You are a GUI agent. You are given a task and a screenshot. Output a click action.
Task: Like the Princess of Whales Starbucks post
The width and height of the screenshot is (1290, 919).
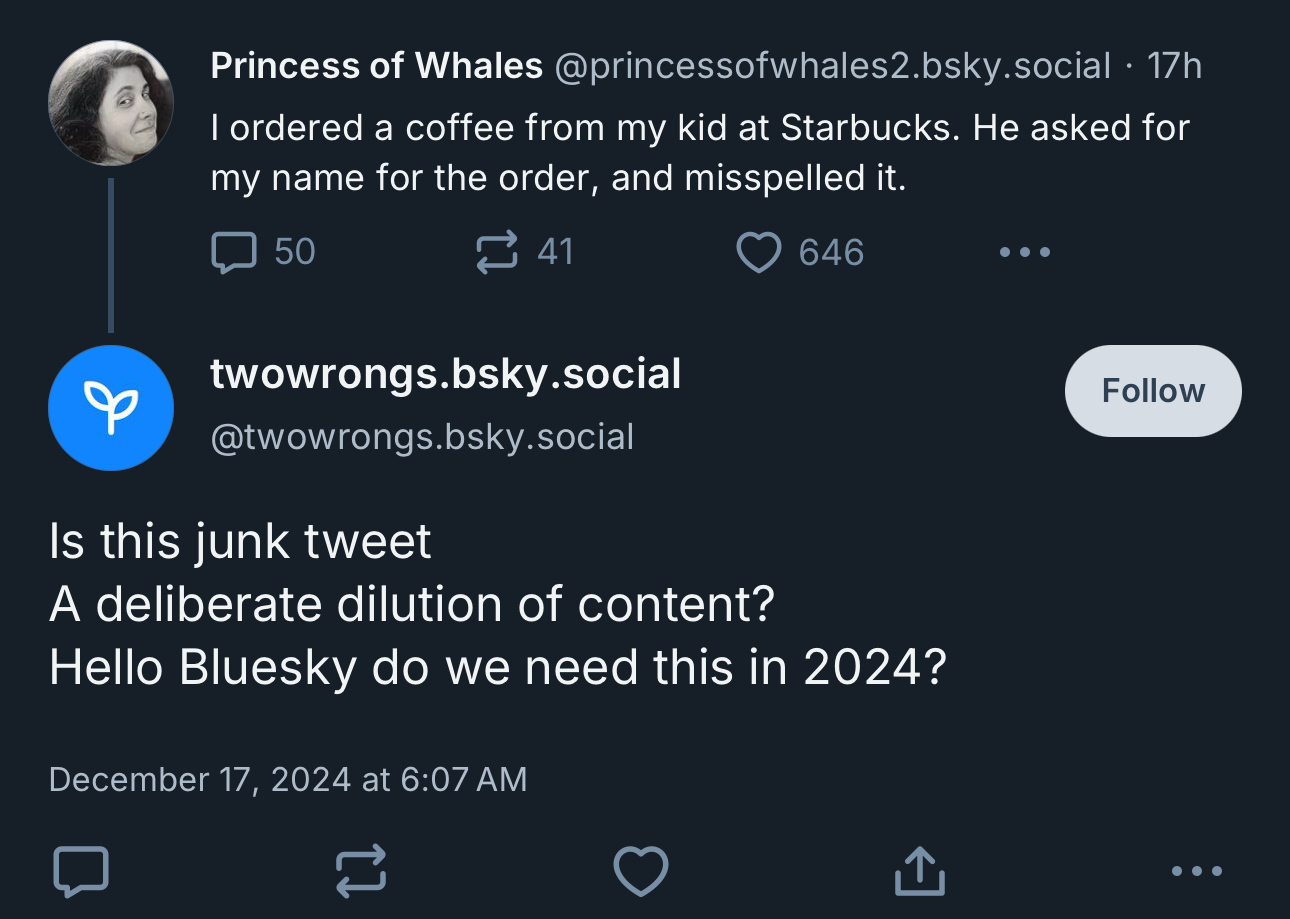tap(759, 252)
